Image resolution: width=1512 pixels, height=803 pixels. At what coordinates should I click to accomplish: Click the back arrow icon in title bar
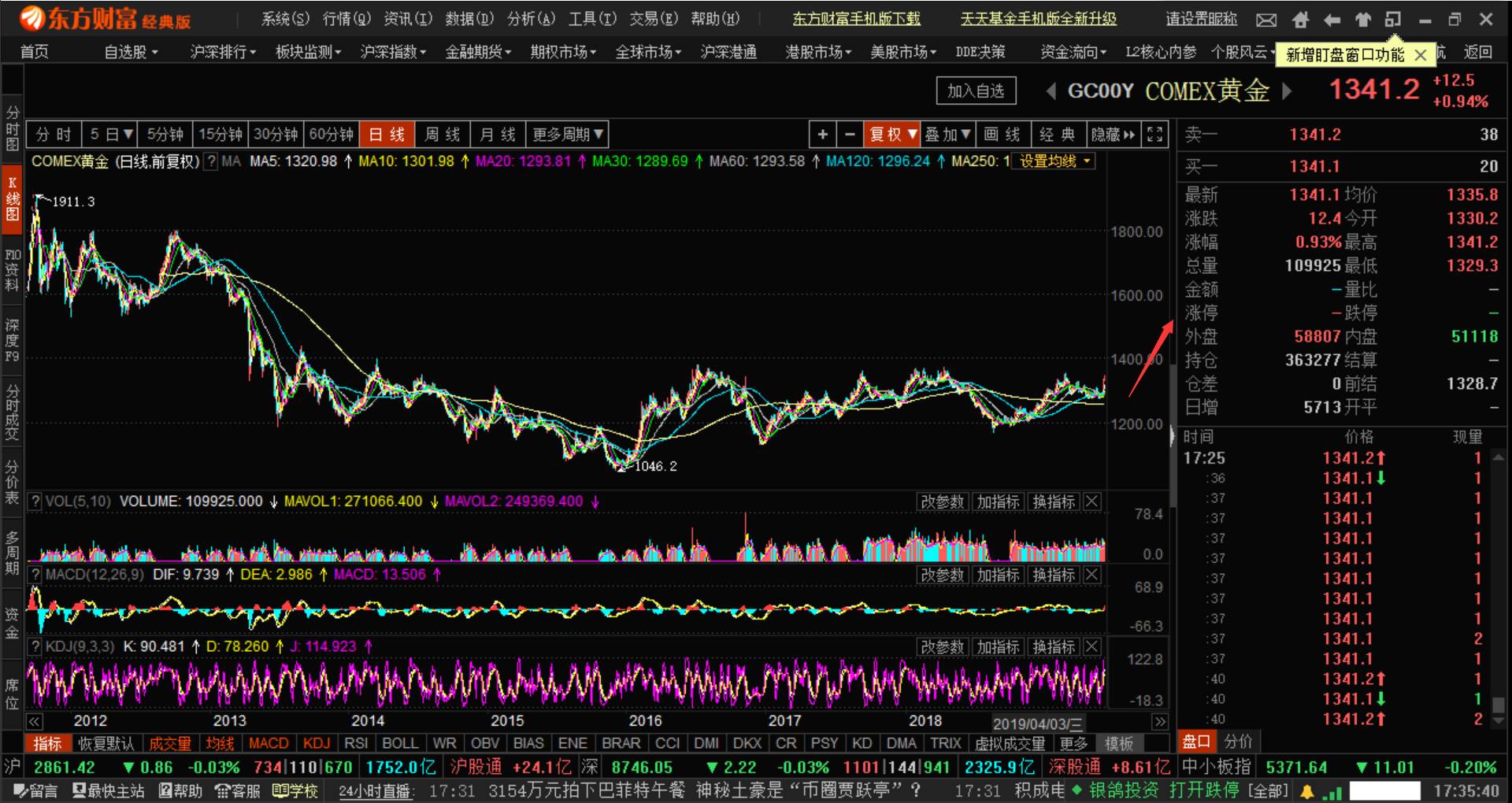click(1332, 19)
